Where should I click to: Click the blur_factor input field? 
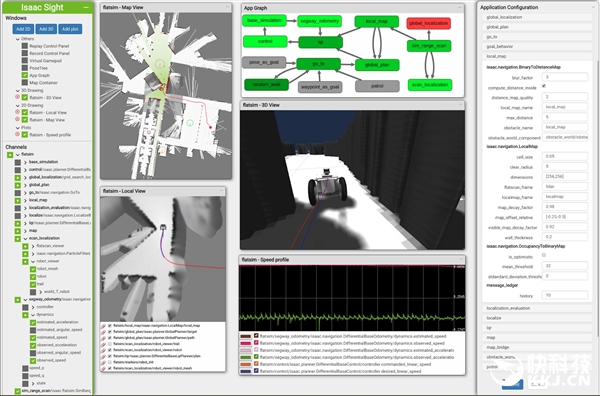click(565, 77)
